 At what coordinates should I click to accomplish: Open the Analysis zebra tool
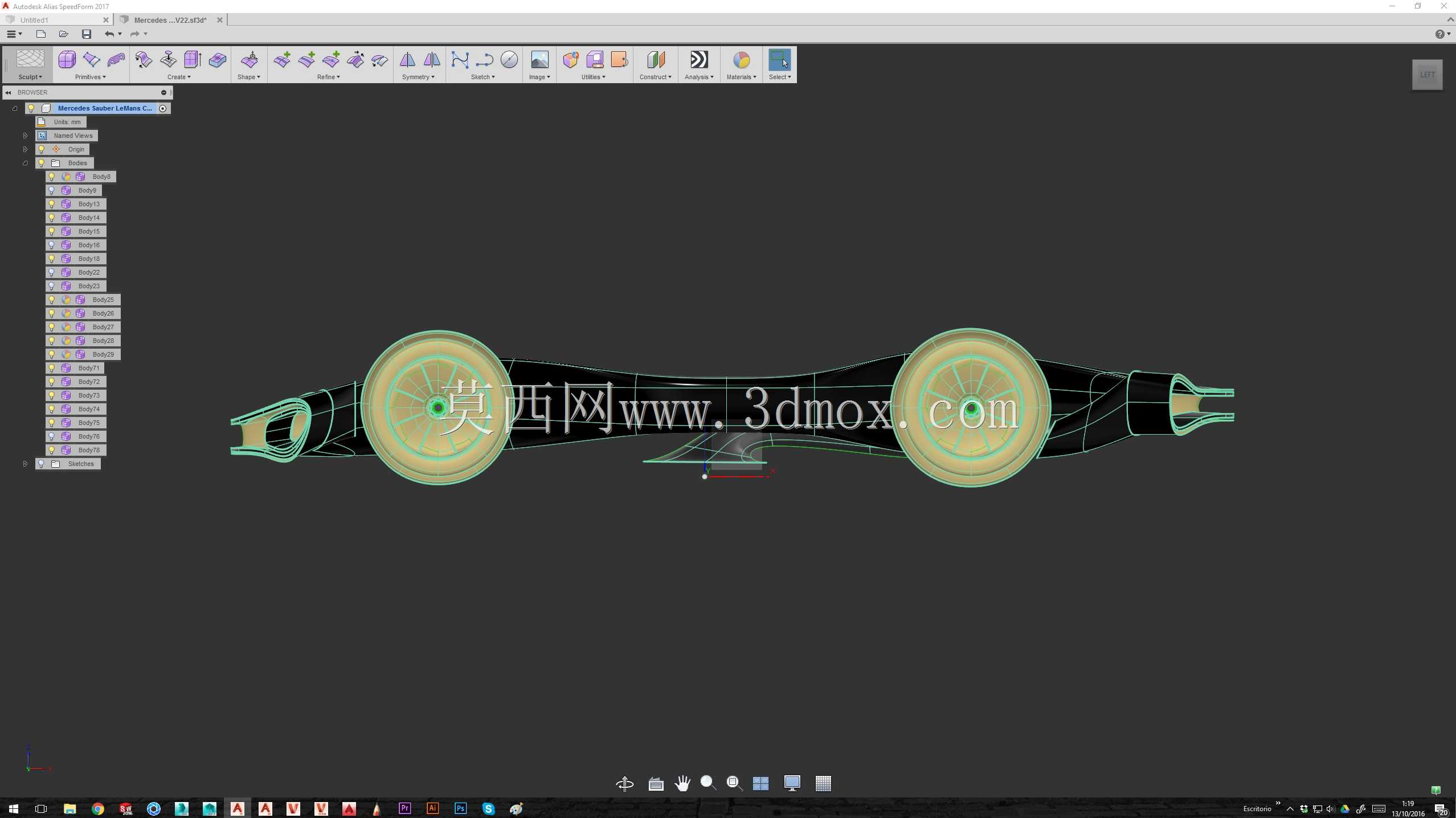coord(699,60)
